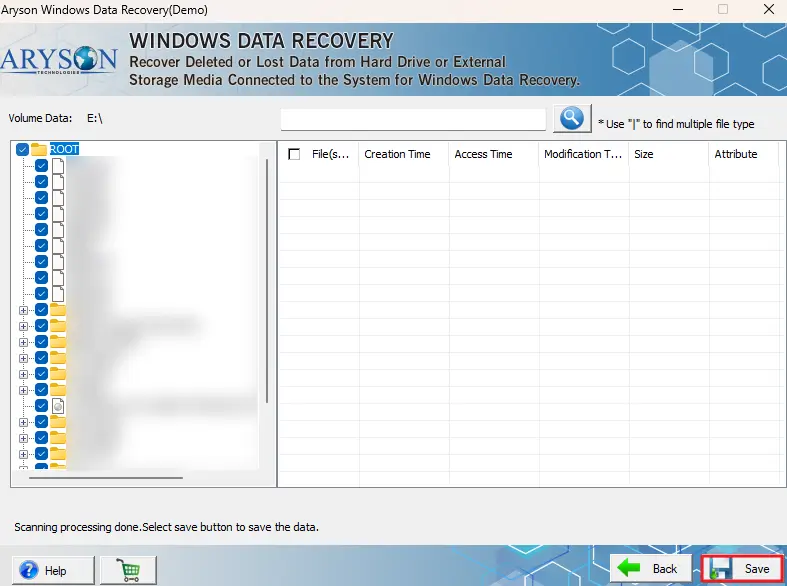Expand the sixth folder under ROOT
787x586 pixels.
point(23,390)
